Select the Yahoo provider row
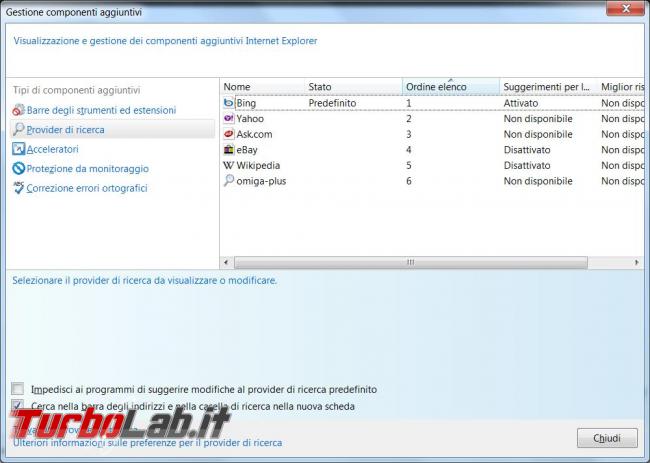This screenshot has width=650, height=463. pos(432,119)
